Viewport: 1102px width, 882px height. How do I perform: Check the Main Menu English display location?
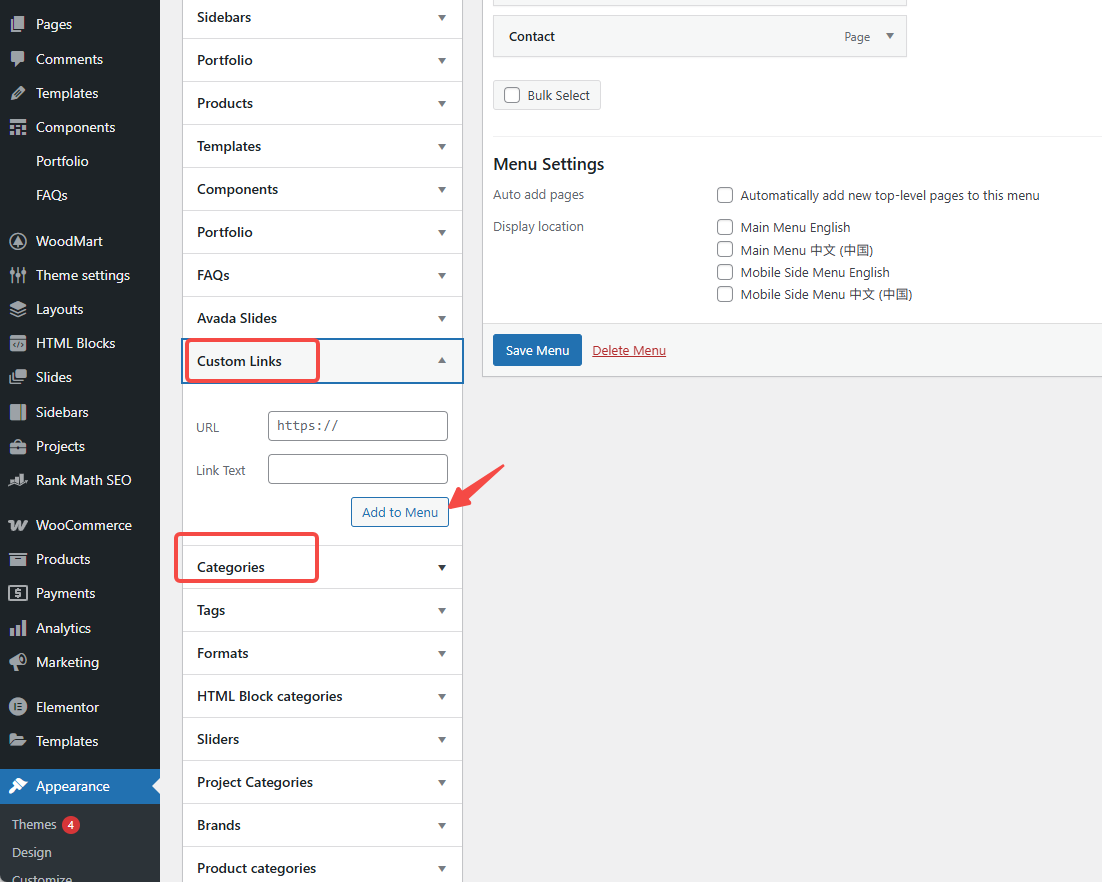pos(724,227)
